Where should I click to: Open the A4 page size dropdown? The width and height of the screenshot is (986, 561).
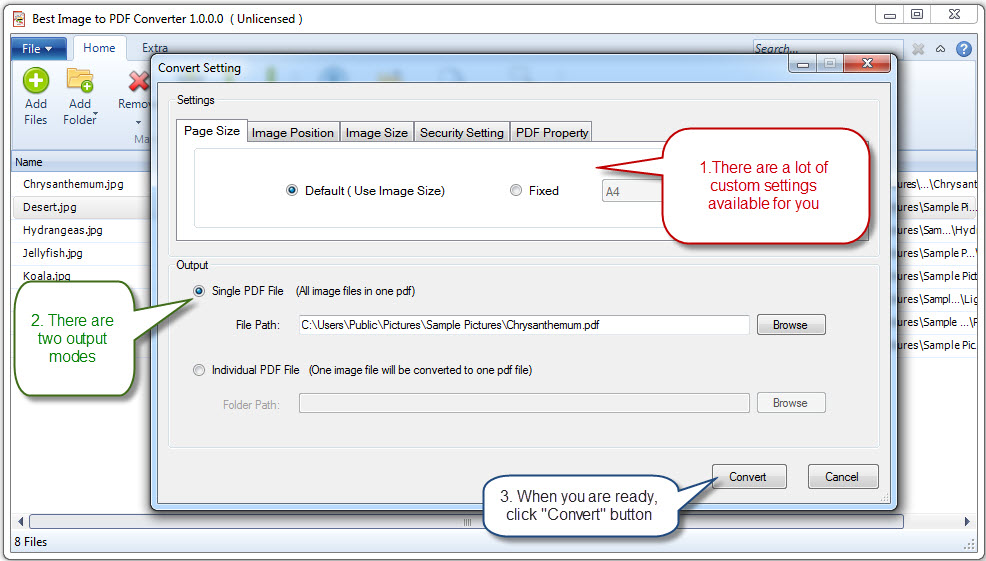[632, 191]
